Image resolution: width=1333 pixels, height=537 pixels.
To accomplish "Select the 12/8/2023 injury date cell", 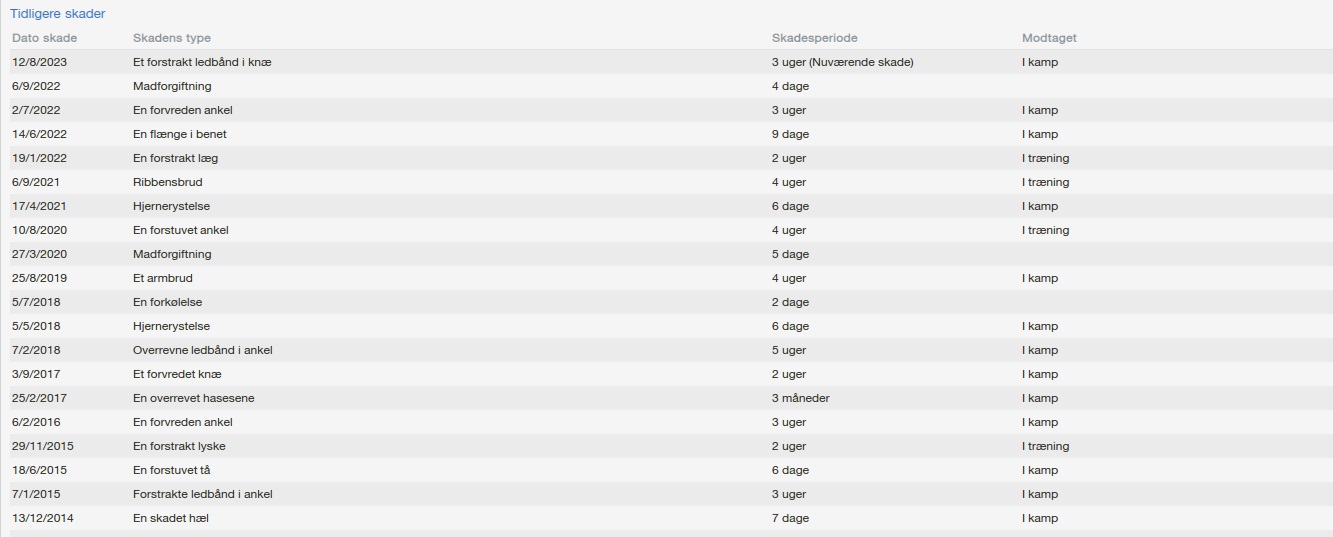I will pos(39,62).
